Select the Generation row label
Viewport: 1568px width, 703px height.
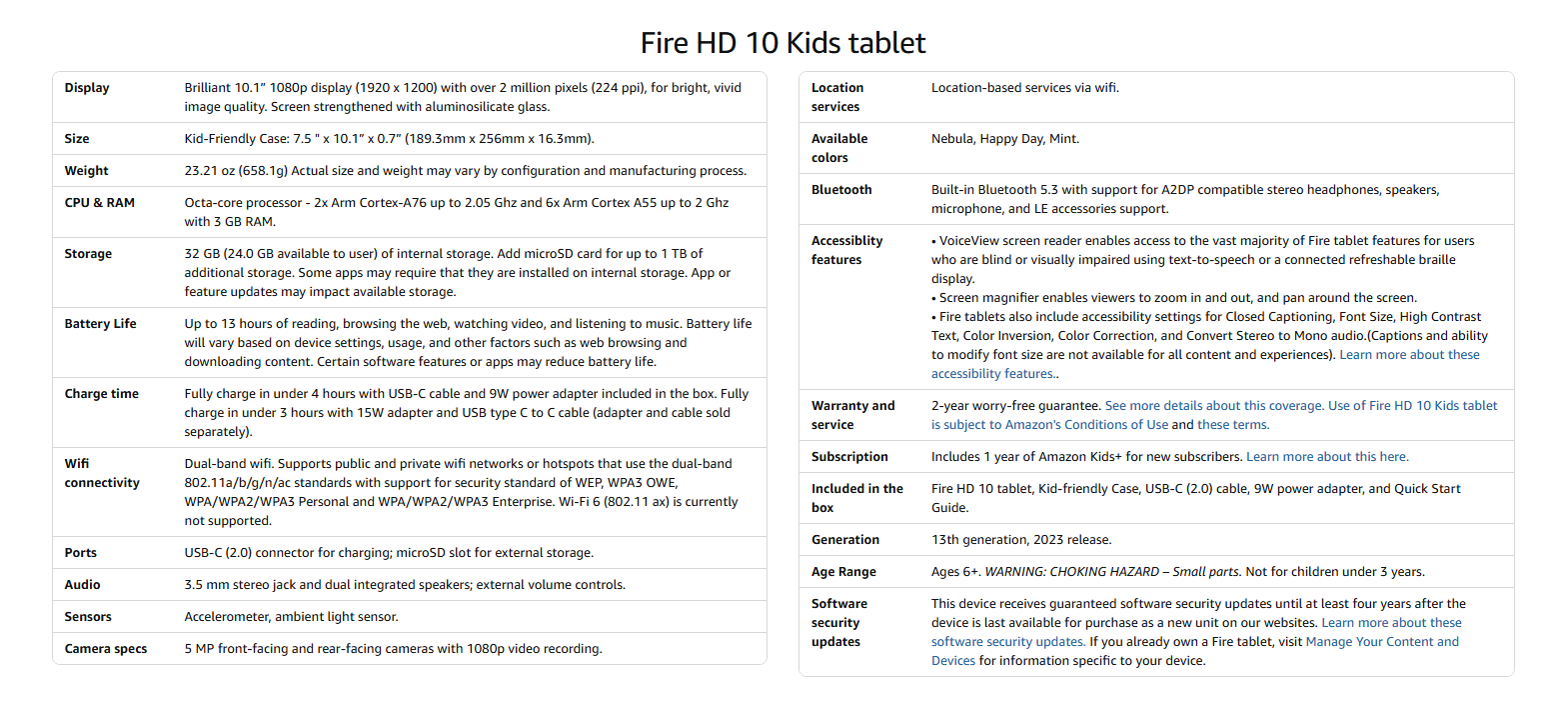(x=844, y=540)
